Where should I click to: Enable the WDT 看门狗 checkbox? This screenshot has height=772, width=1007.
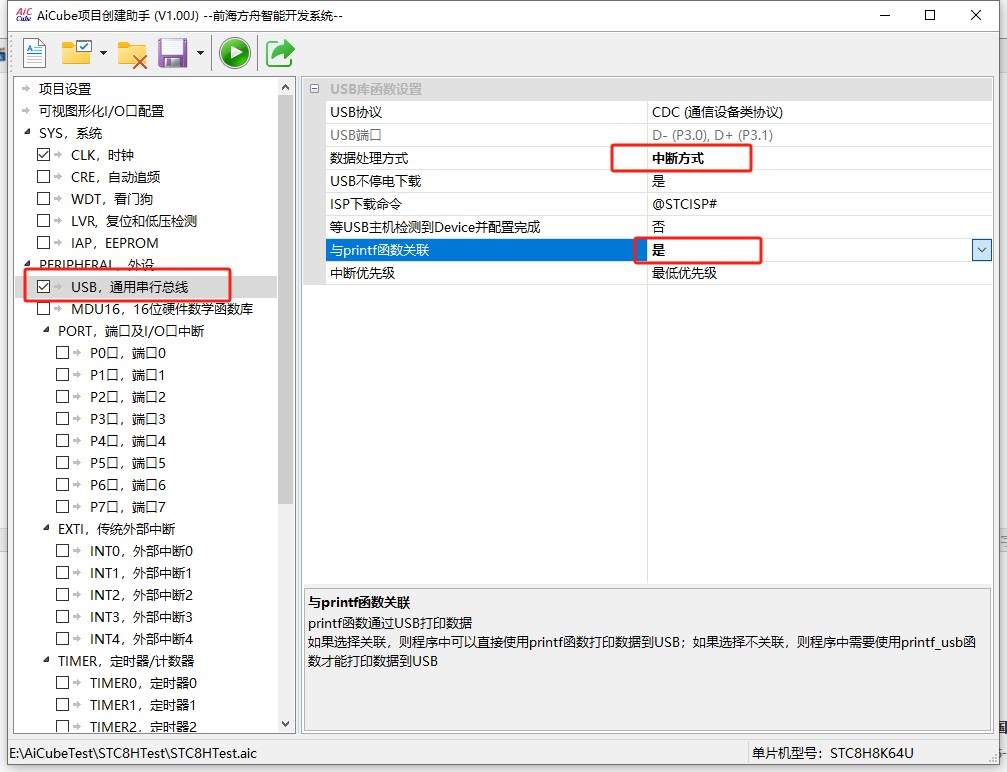43,199
